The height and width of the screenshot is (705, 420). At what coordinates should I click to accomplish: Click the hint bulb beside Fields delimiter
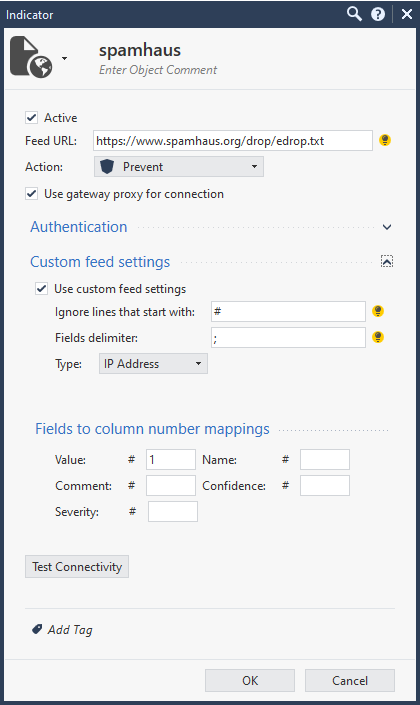378,337
